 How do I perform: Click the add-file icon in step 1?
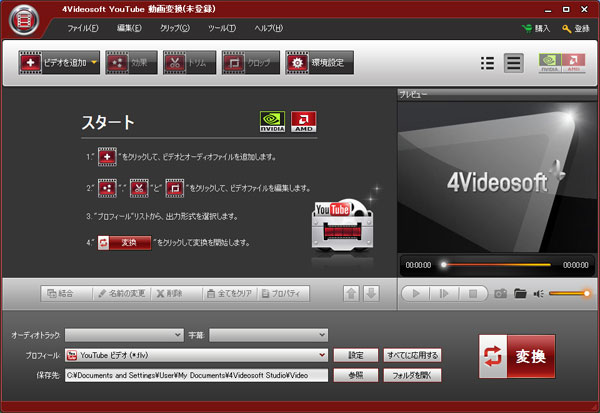(107, 157)
